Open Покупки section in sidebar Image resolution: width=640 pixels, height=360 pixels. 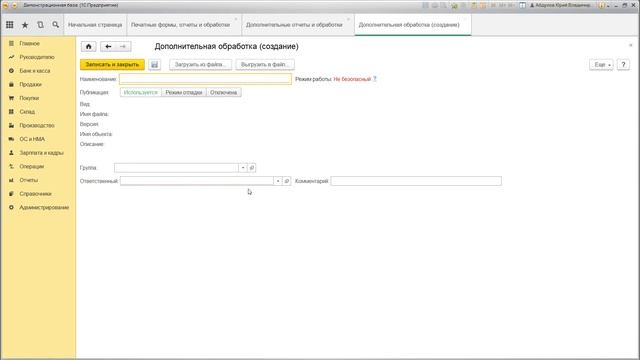pyautogui.click(x=29, y=98)
